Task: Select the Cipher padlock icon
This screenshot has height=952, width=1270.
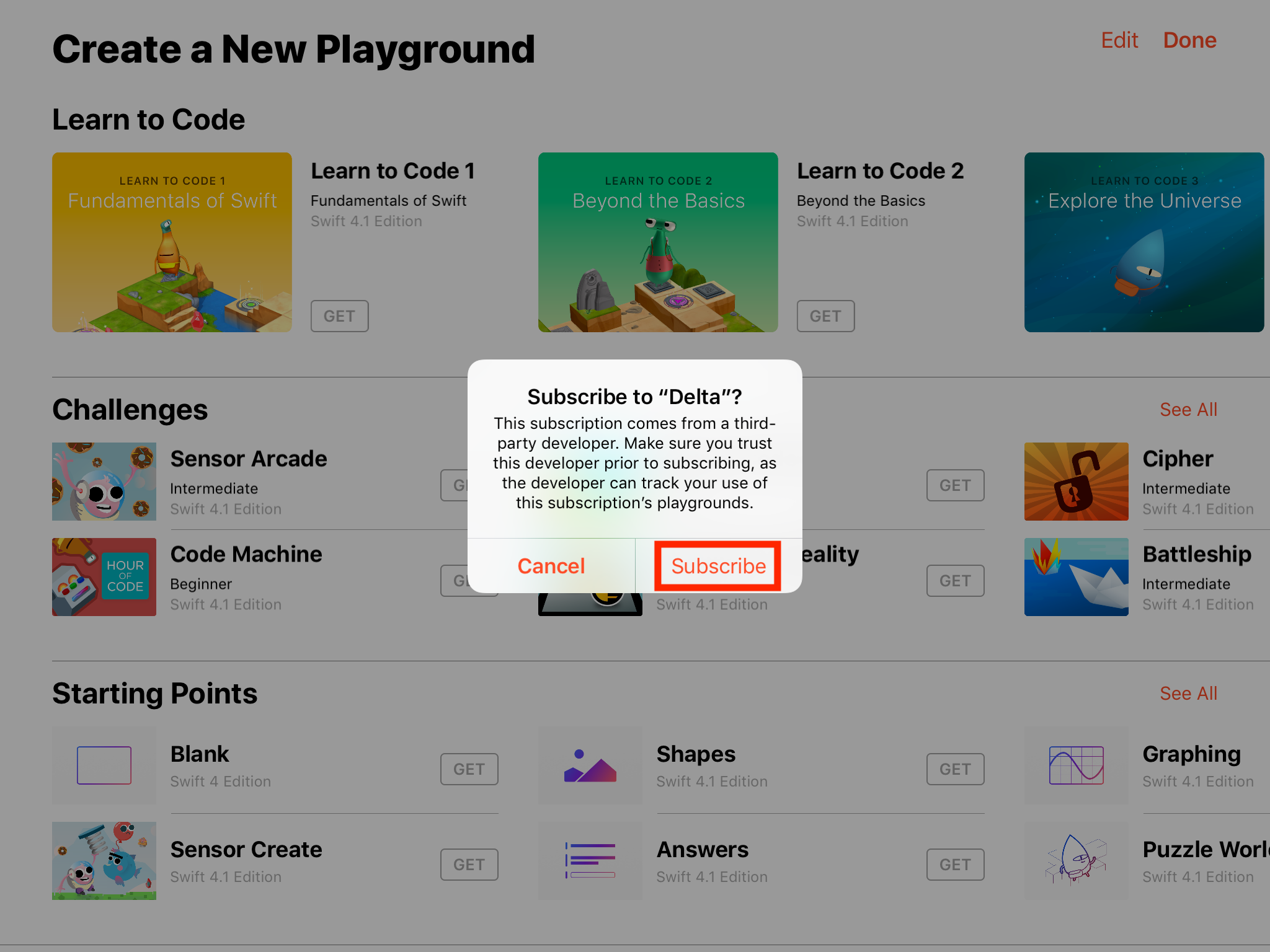Action: click(x=1077, y=482)
